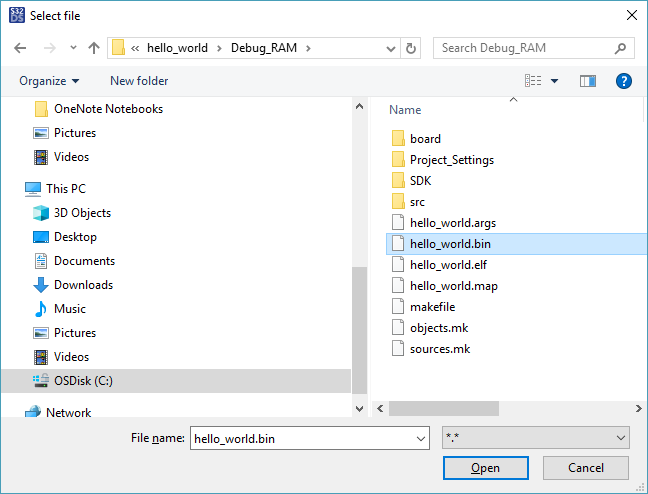Create a New folder
The image size is (648, 494).
(x=139, y=81)
